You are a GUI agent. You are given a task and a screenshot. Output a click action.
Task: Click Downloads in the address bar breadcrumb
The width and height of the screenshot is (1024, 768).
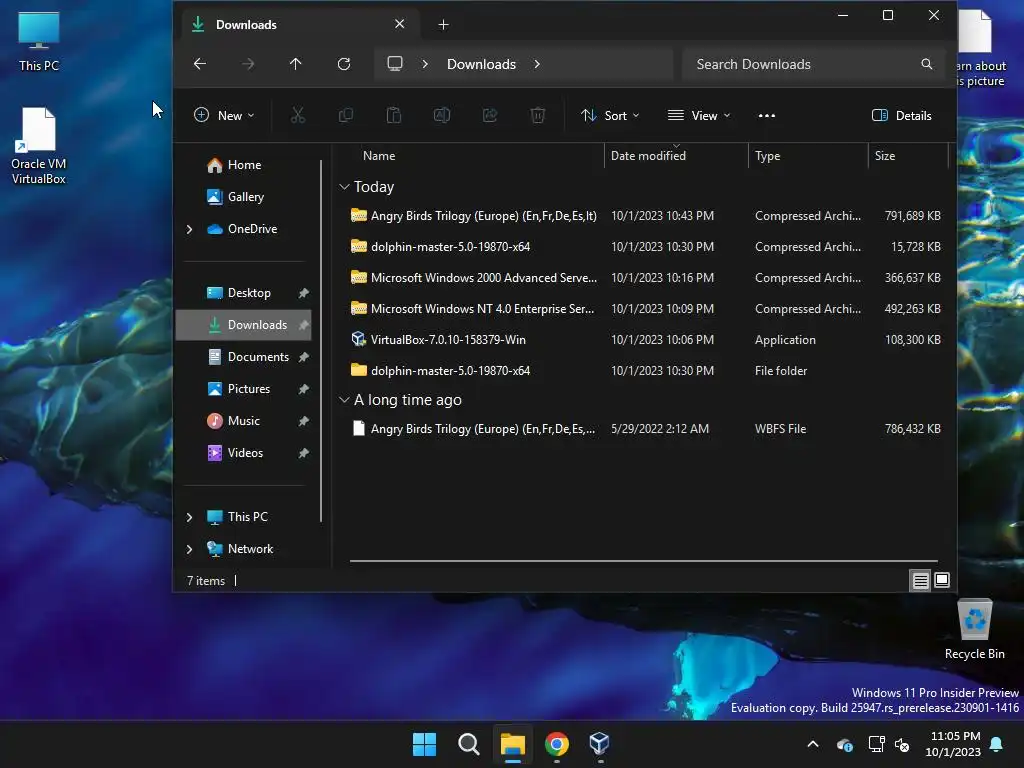click(x=481, y=64)
